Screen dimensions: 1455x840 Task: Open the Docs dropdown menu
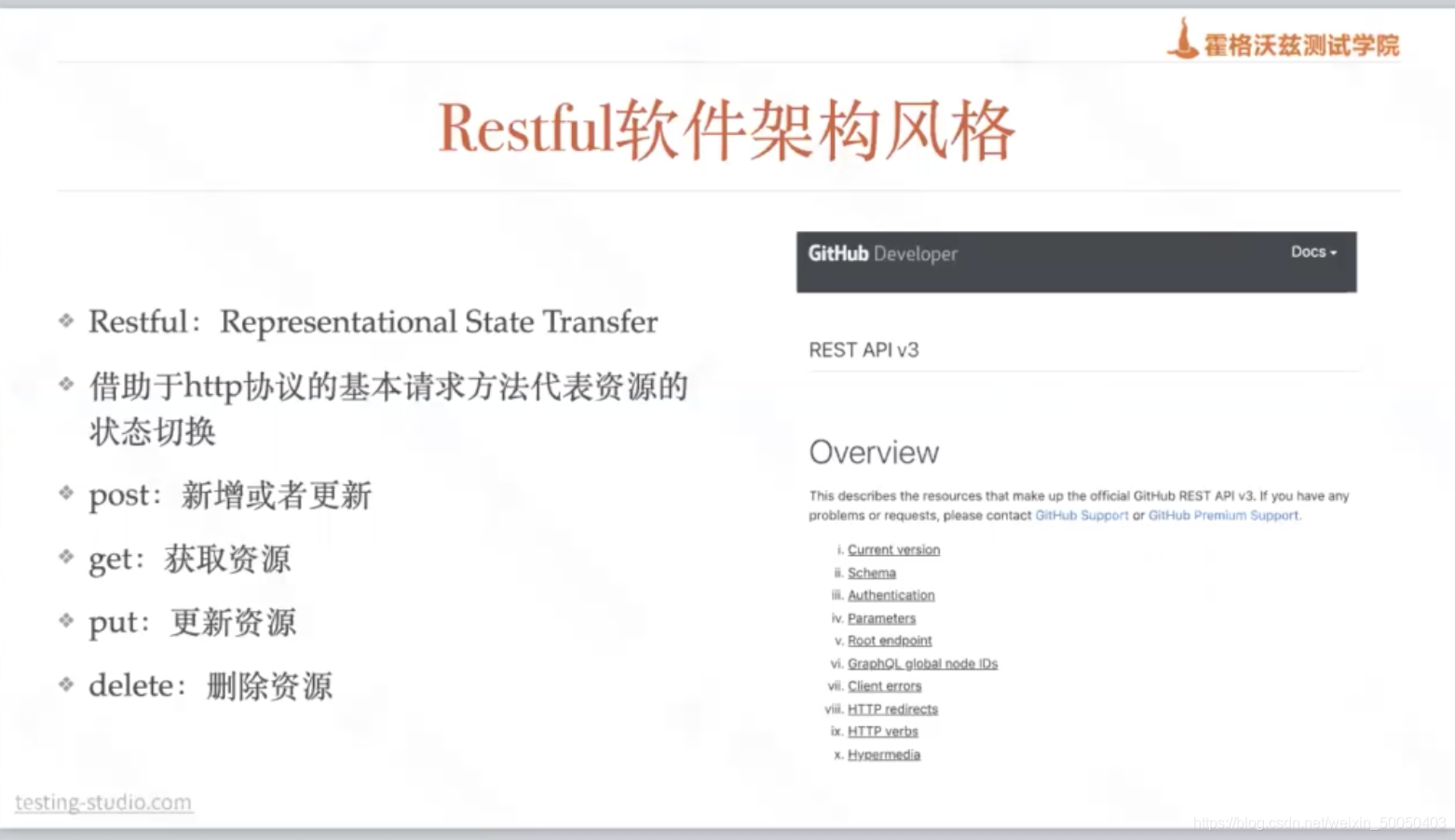[x=1313, y=251]
